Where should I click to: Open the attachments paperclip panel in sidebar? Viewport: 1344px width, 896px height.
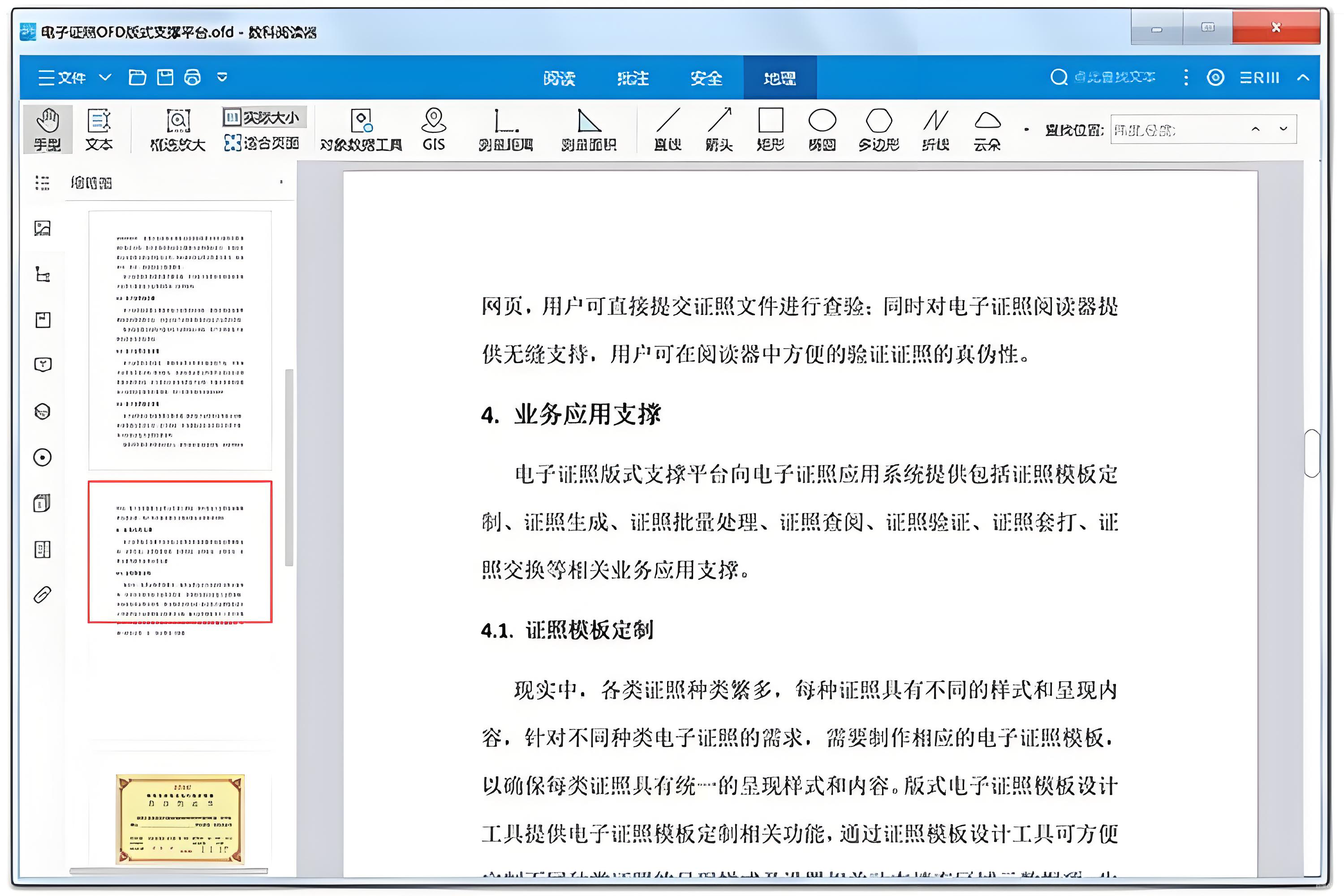(x=42, y=595)
